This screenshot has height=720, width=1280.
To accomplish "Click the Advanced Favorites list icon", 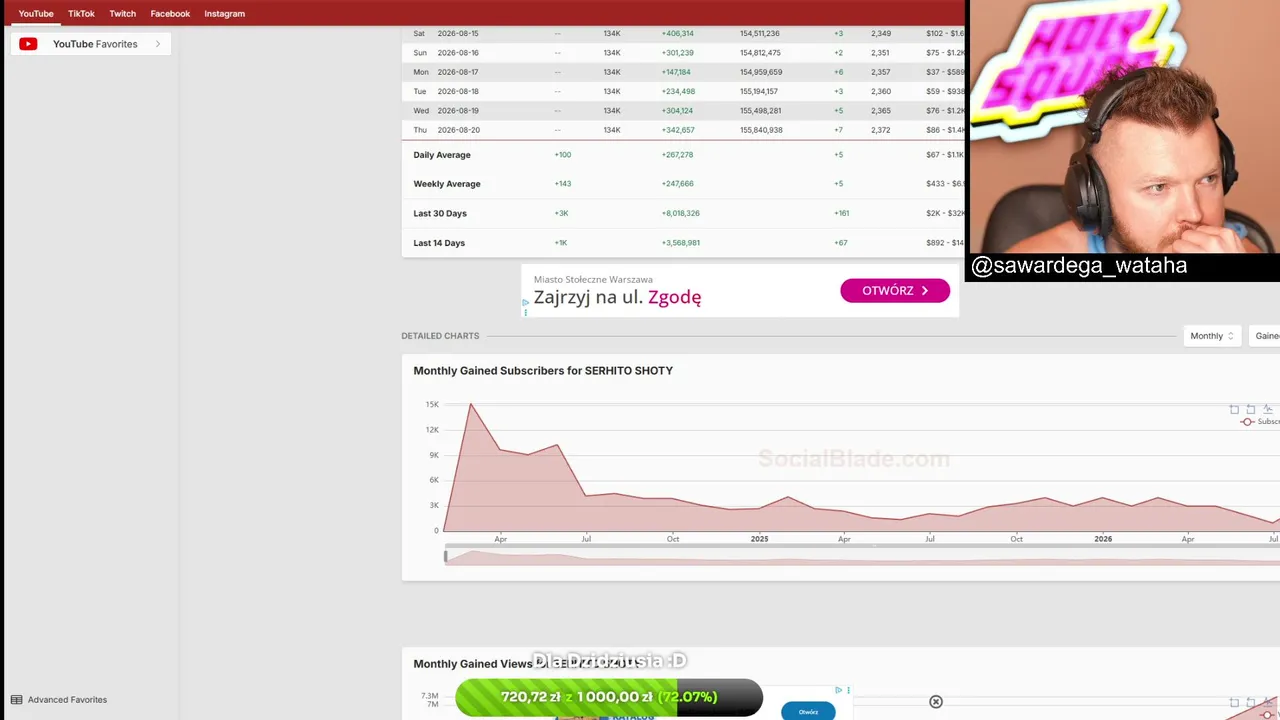I will pos(16,700).
